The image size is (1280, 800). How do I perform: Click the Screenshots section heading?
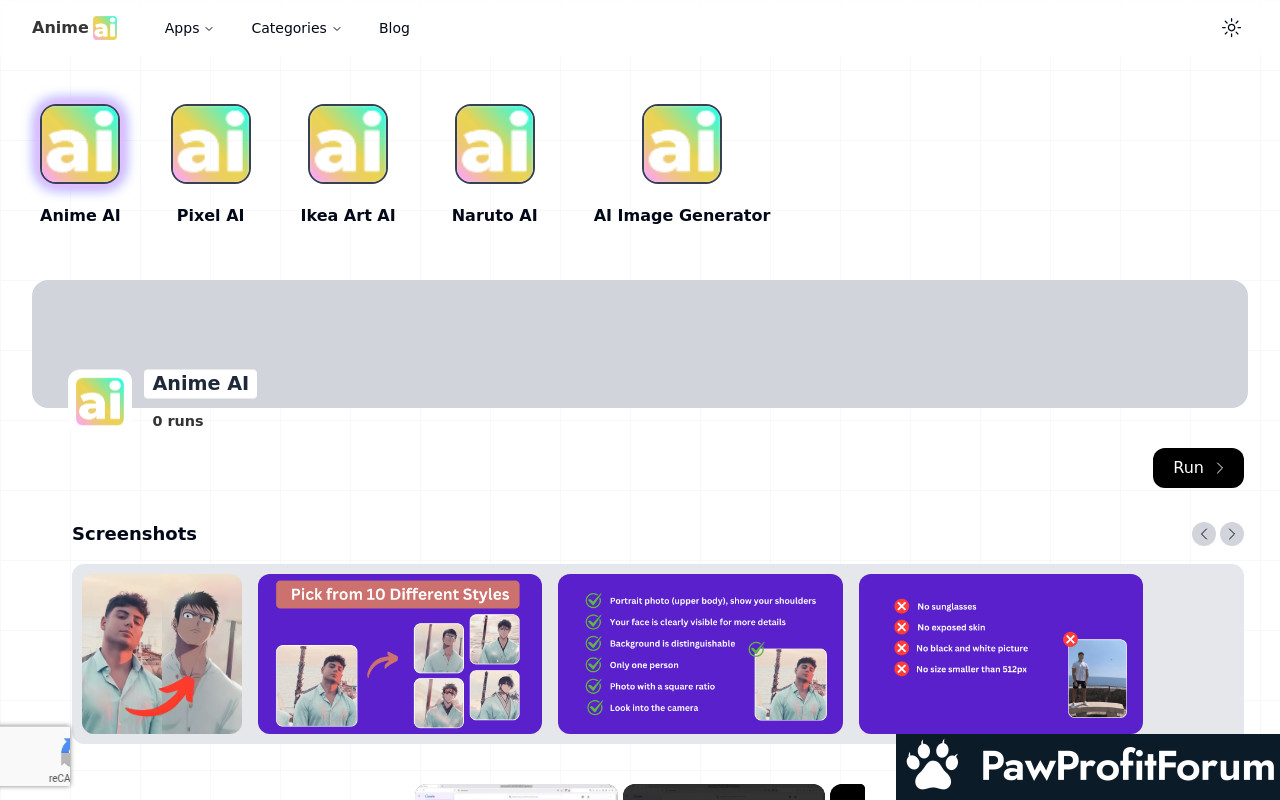[x=134, y=534]
